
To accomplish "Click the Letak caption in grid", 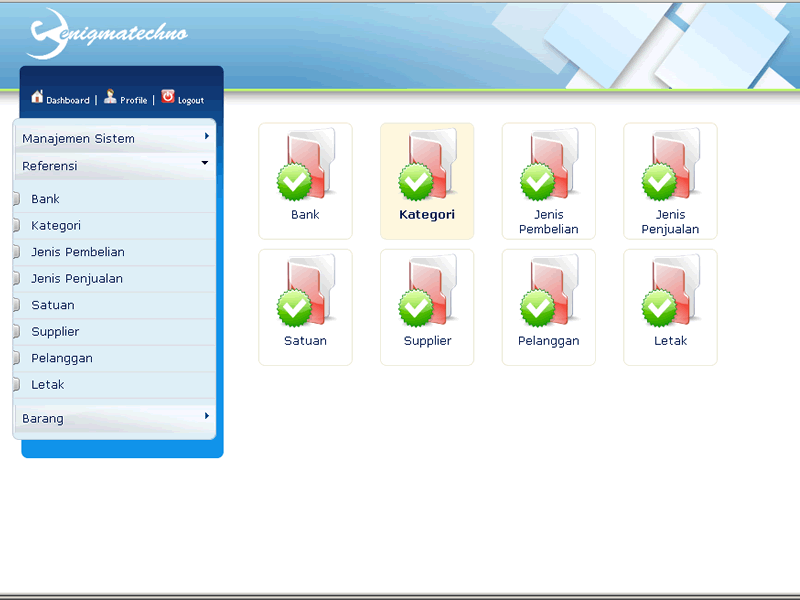I will [670, 341].
